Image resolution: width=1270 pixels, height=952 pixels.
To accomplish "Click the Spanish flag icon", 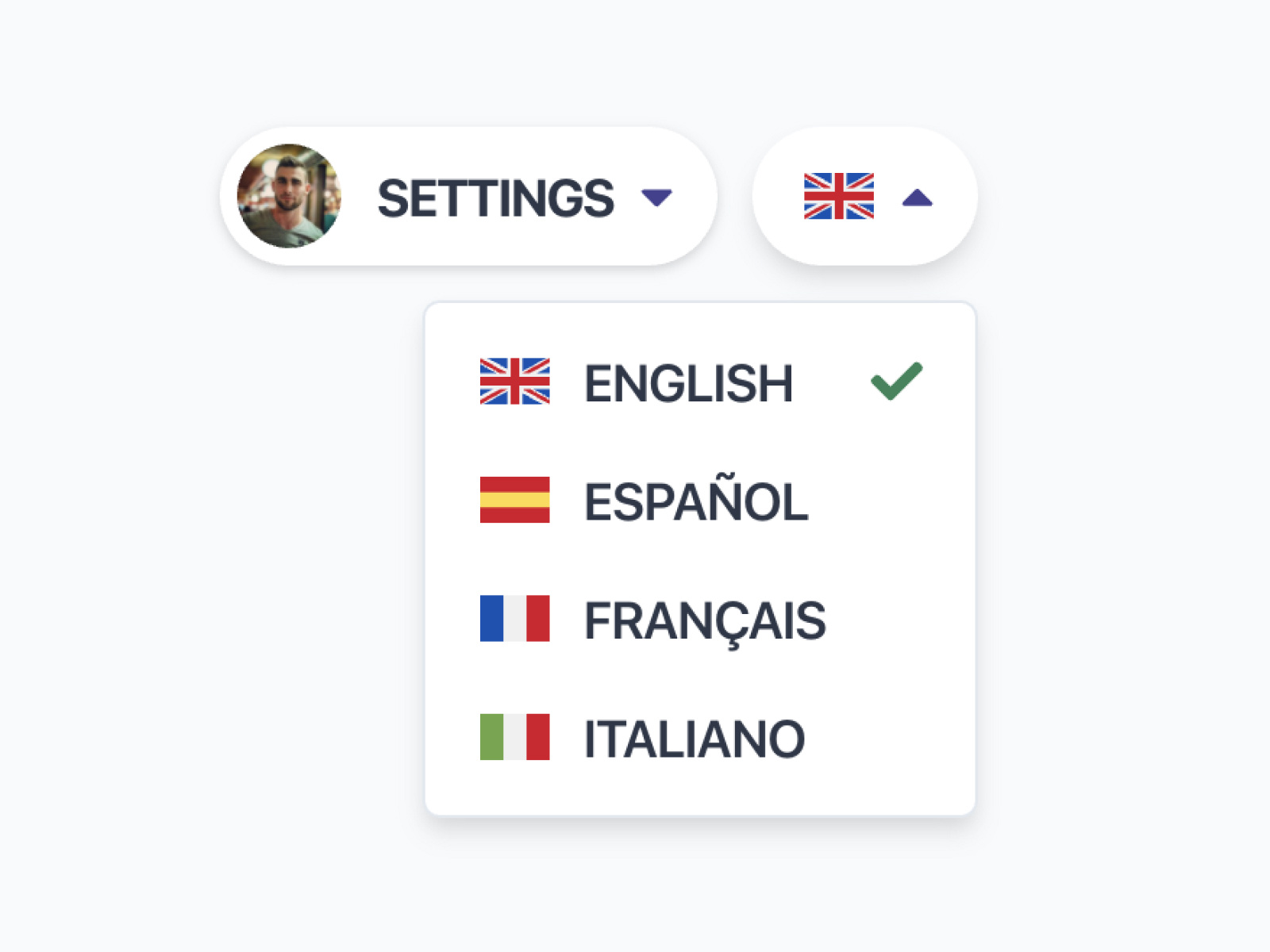I will 514,500.
